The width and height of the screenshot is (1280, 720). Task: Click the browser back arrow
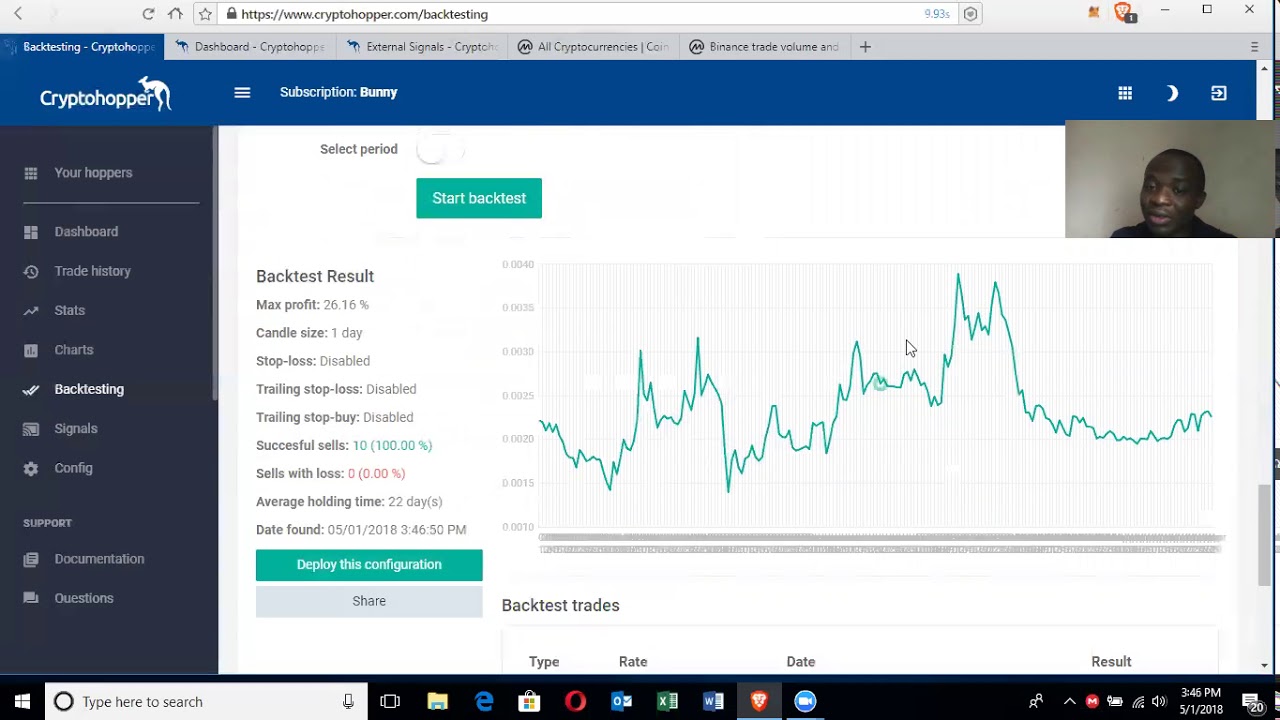point(18,14)
